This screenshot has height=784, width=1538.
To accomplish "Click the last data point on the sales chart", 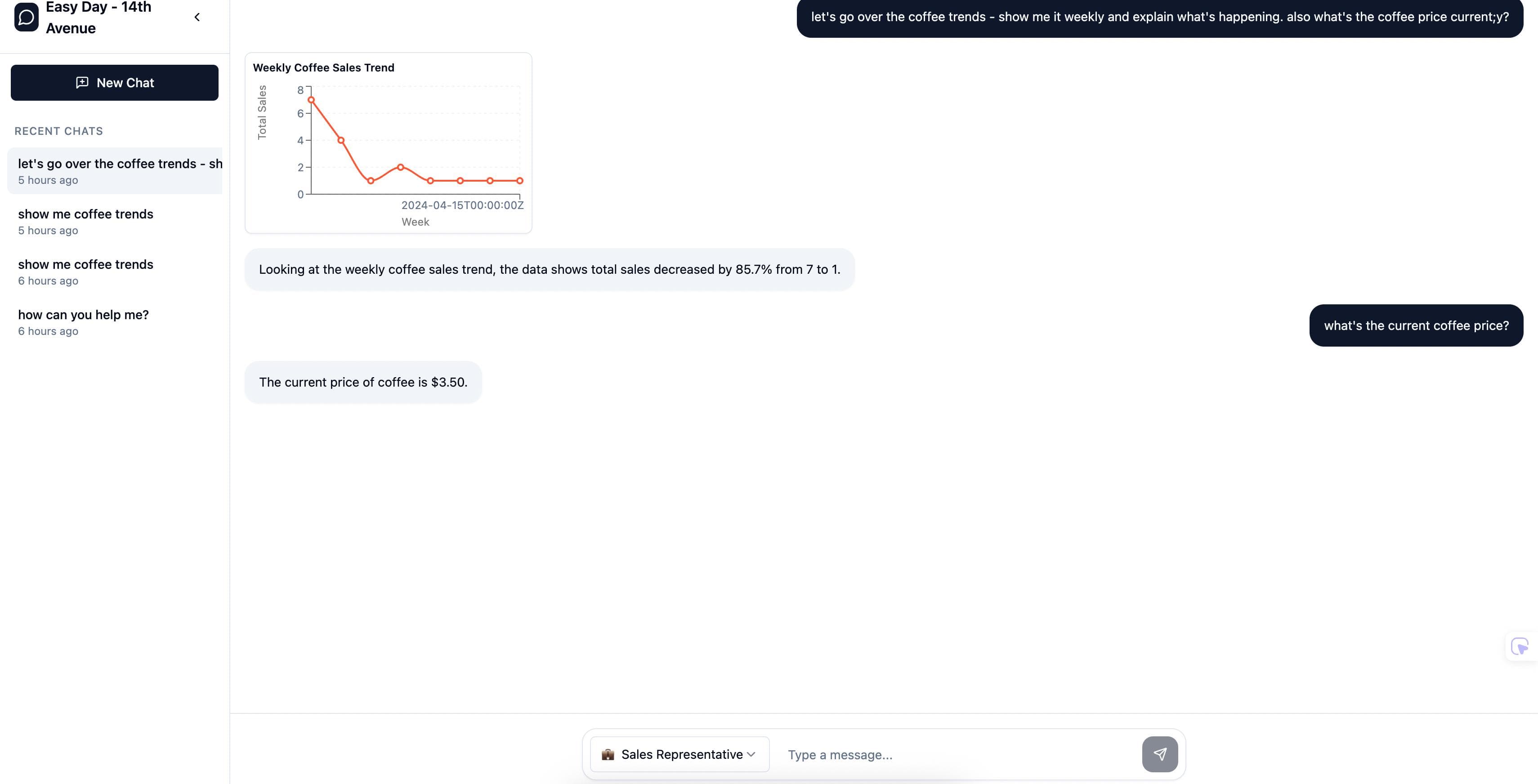I will [519, 181].
